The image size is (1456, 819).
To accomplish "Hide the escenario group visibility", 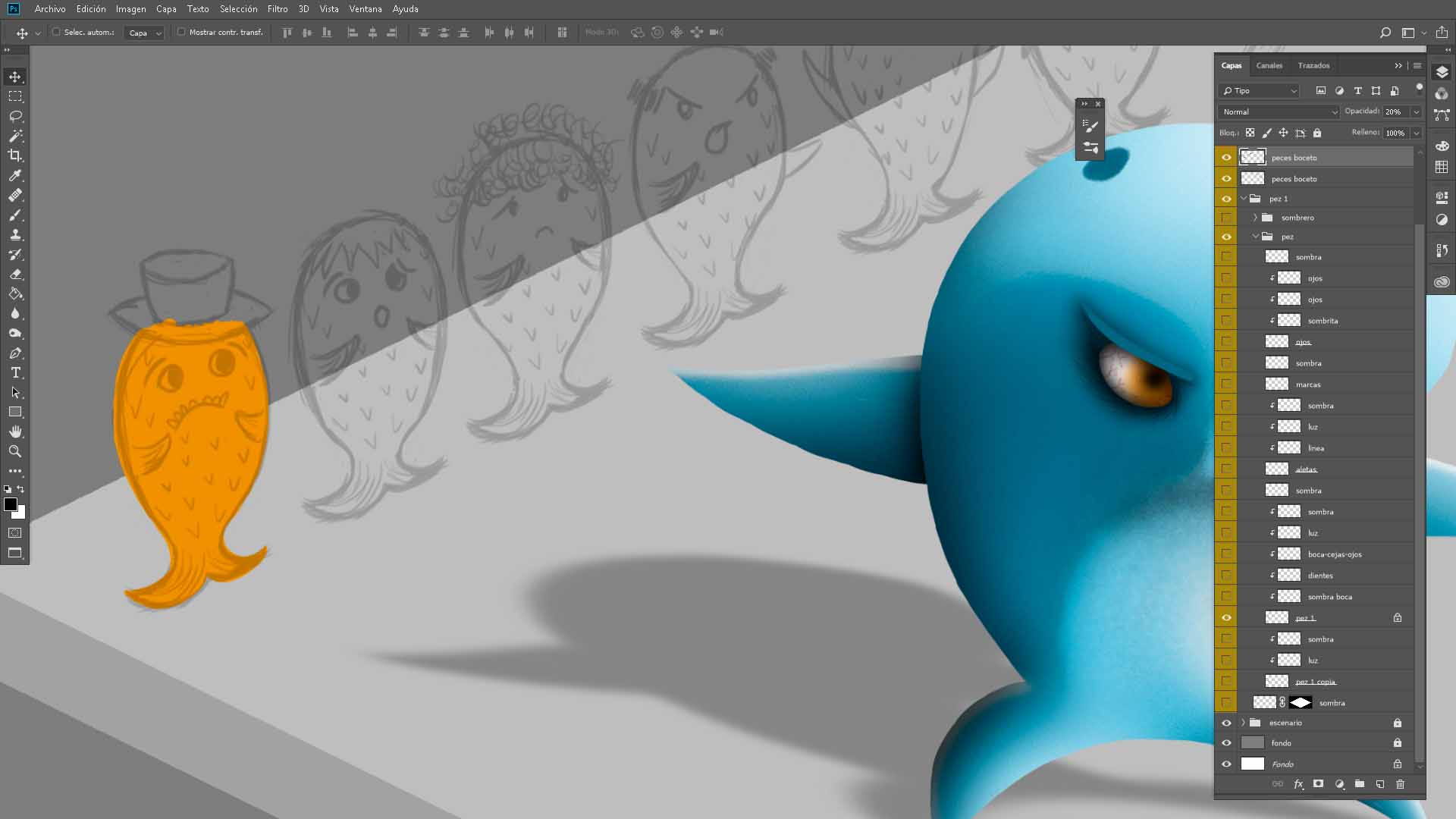I will pyautogui.click(x=1226, y=723).
